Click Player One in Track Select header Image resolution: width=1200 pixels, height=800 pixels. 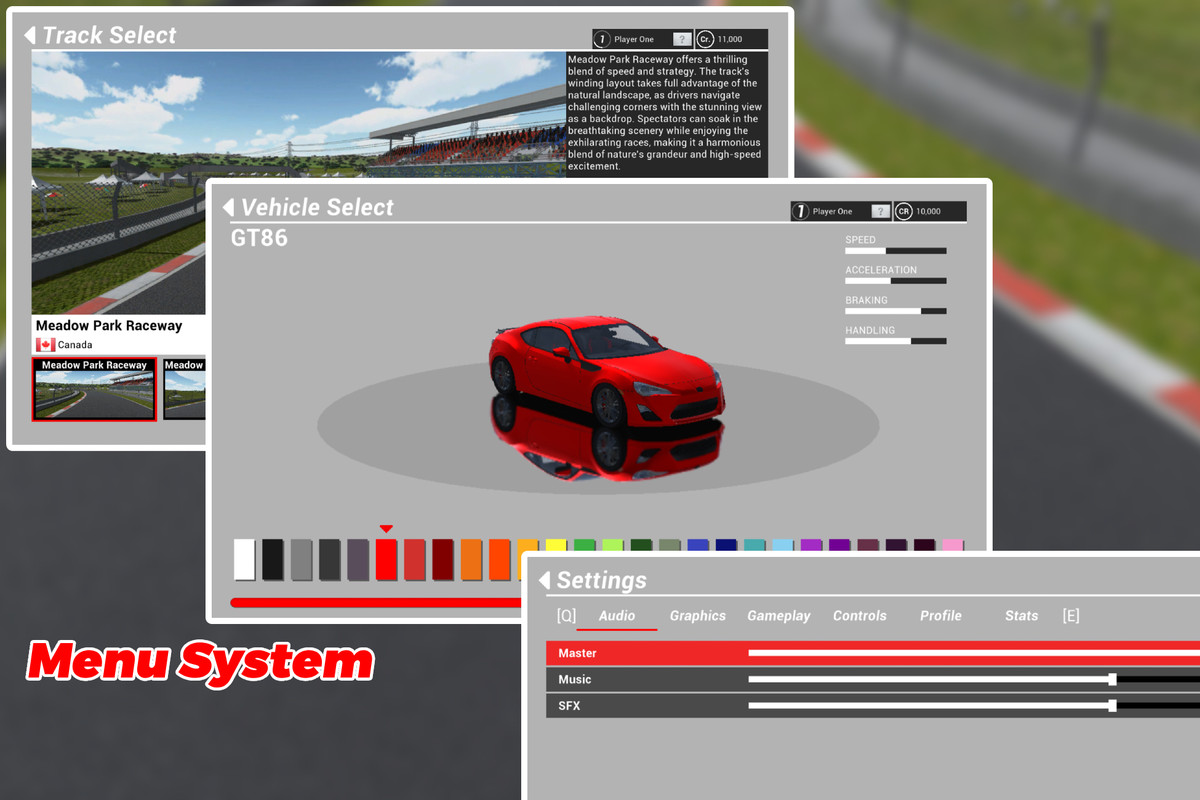(634, 39)
